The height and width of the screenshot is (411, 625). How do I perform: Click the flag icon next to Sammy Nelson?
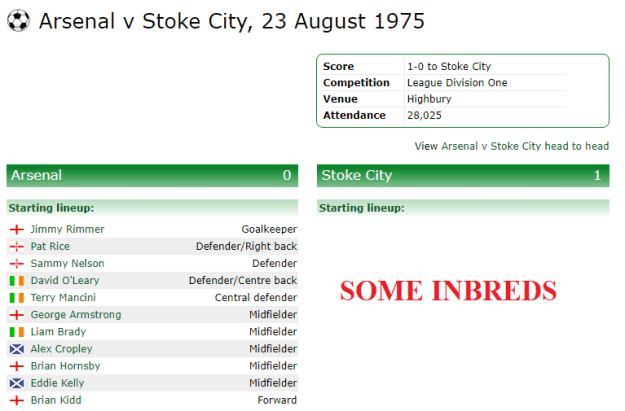[x=16, y=264]
